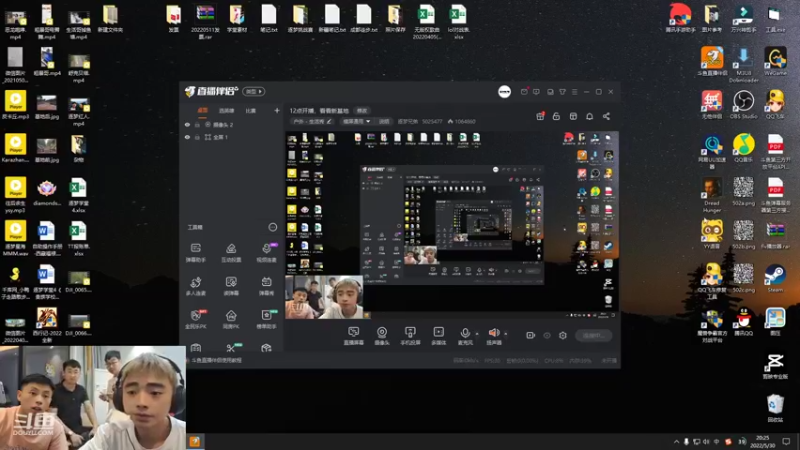Open 腾讯QQ penguin desktop shortcut
The width and height of the screenshot is (800, 450).
click(x=743, y=322)
